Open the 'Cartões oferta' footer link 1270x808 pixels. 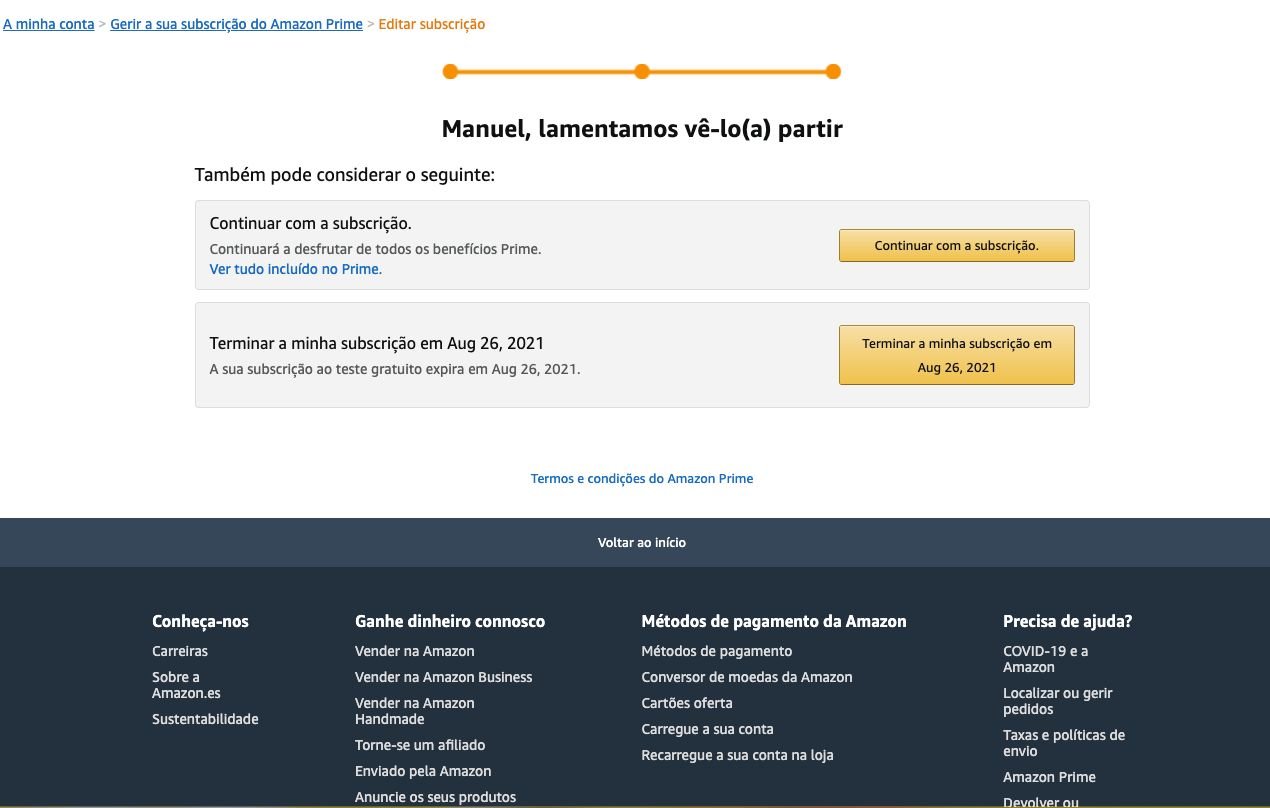687,703
